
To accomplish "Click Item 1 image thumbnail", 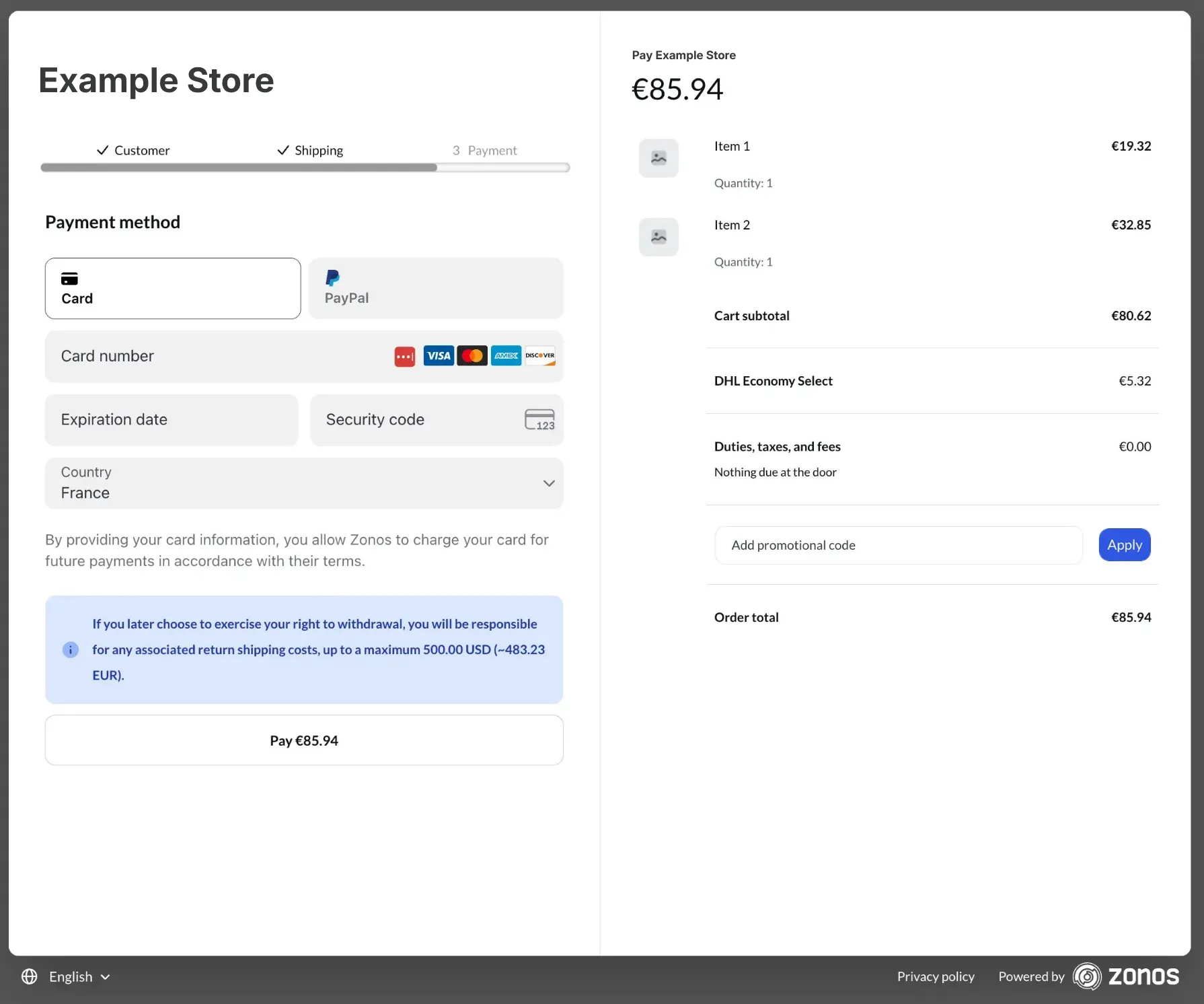I will pyautogui.click(x=659, y=158).
